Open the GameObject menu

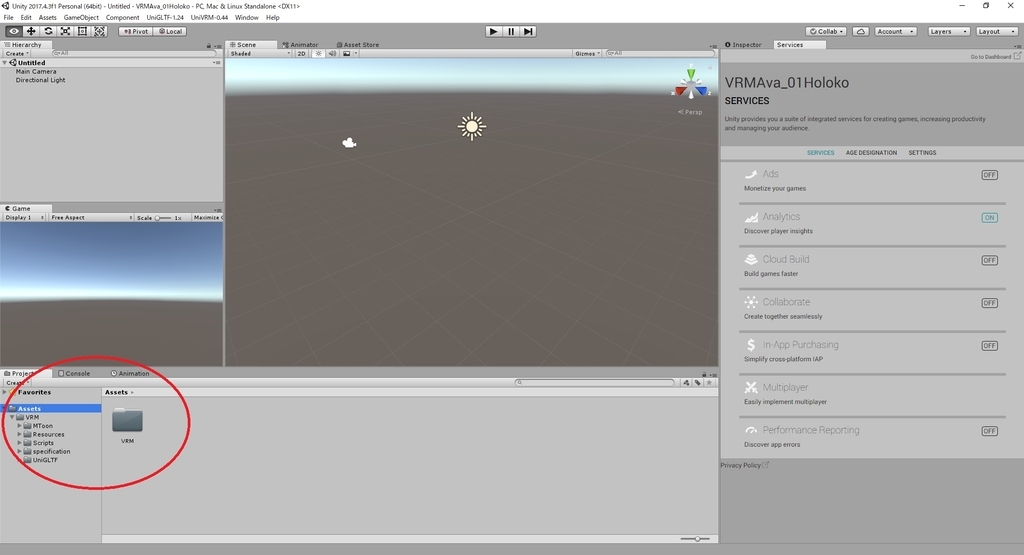coord(81,18)
